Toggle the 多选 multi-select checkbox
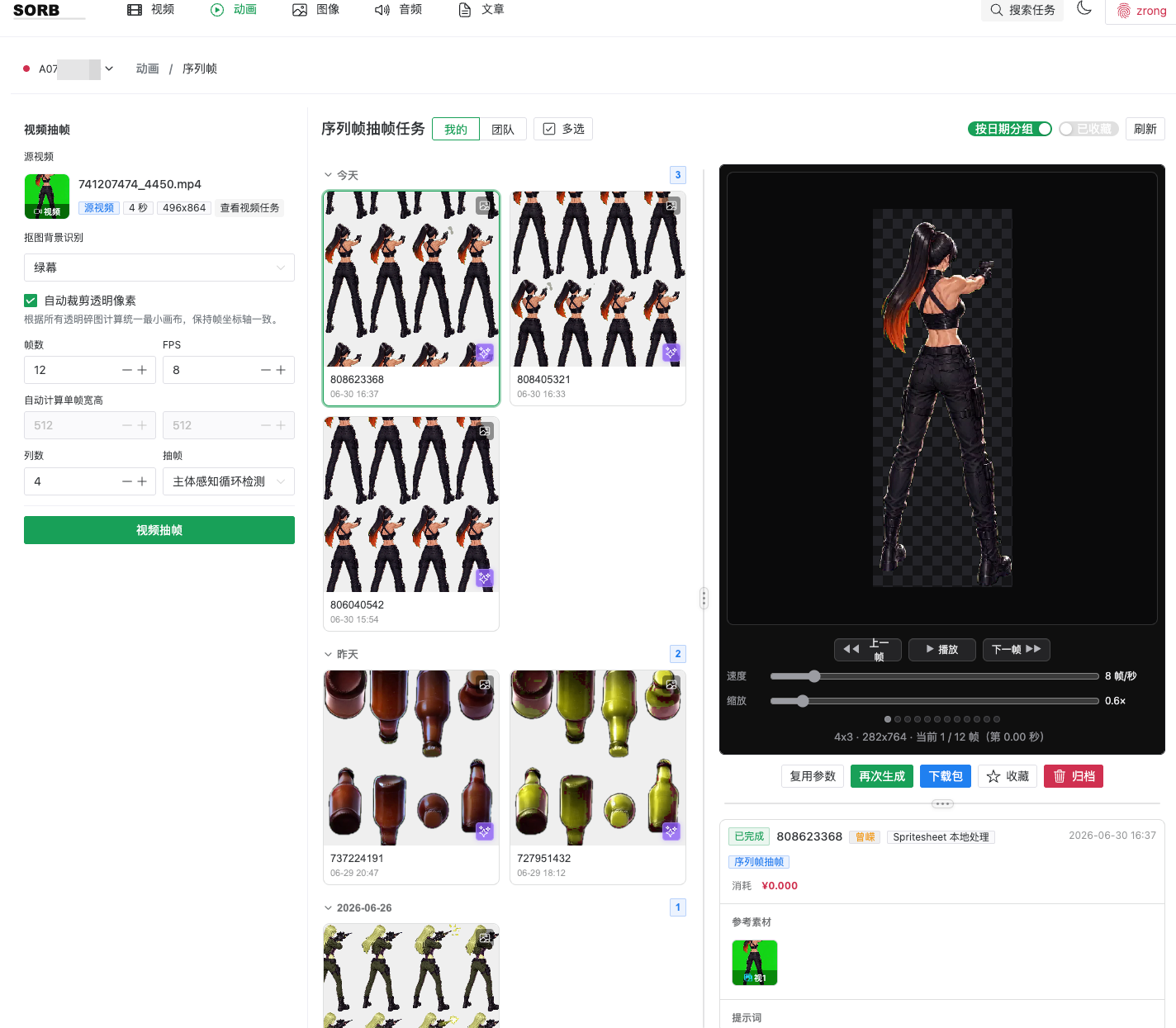This screenshot has width=1176, height=1028. 549,129
